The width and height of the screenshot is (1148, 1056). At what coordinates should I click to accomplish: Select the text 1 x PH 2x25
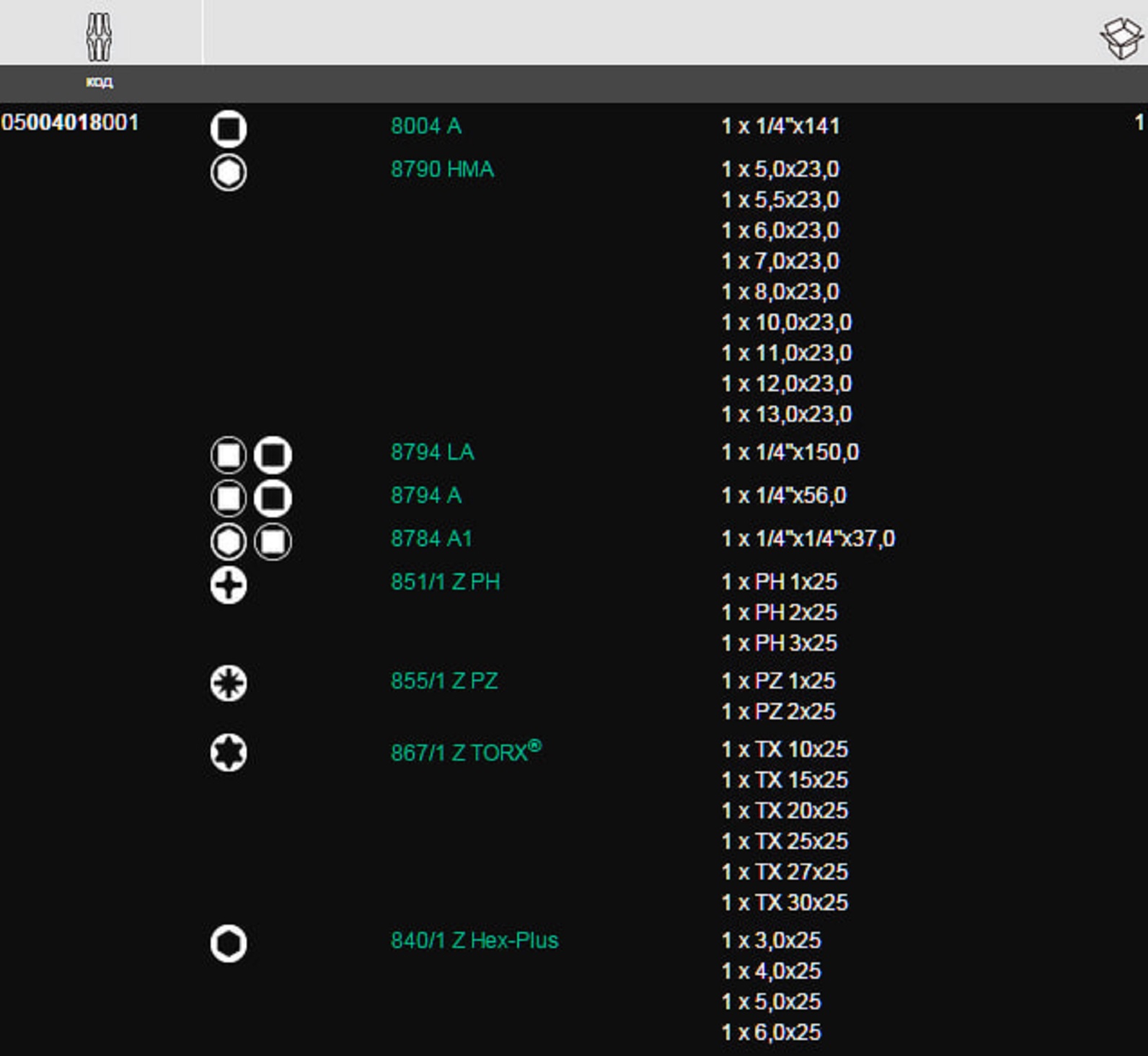pos(780,613)
